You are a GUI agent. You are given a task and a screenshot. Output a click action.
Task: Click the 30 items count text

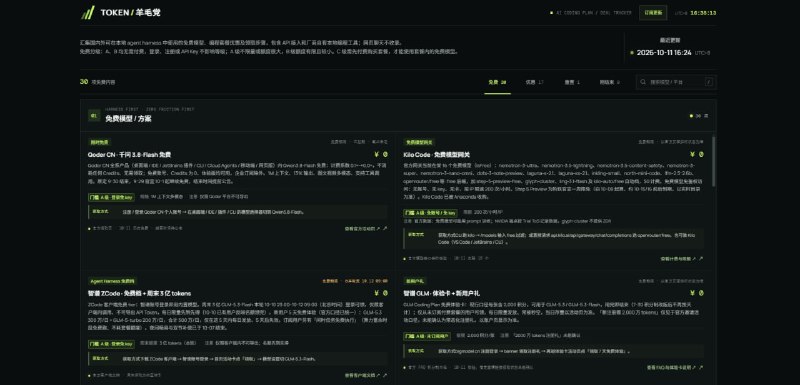point(97,82)
